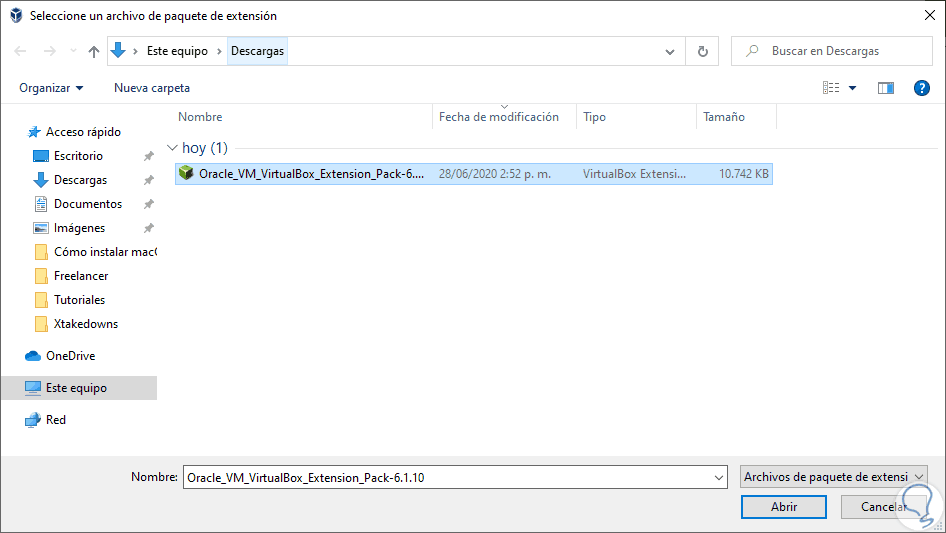The height and width of the screenshot is (533, 946).
Task: Open 'Acceso rápido' in the sidebar
Action: tap(83, 132)
